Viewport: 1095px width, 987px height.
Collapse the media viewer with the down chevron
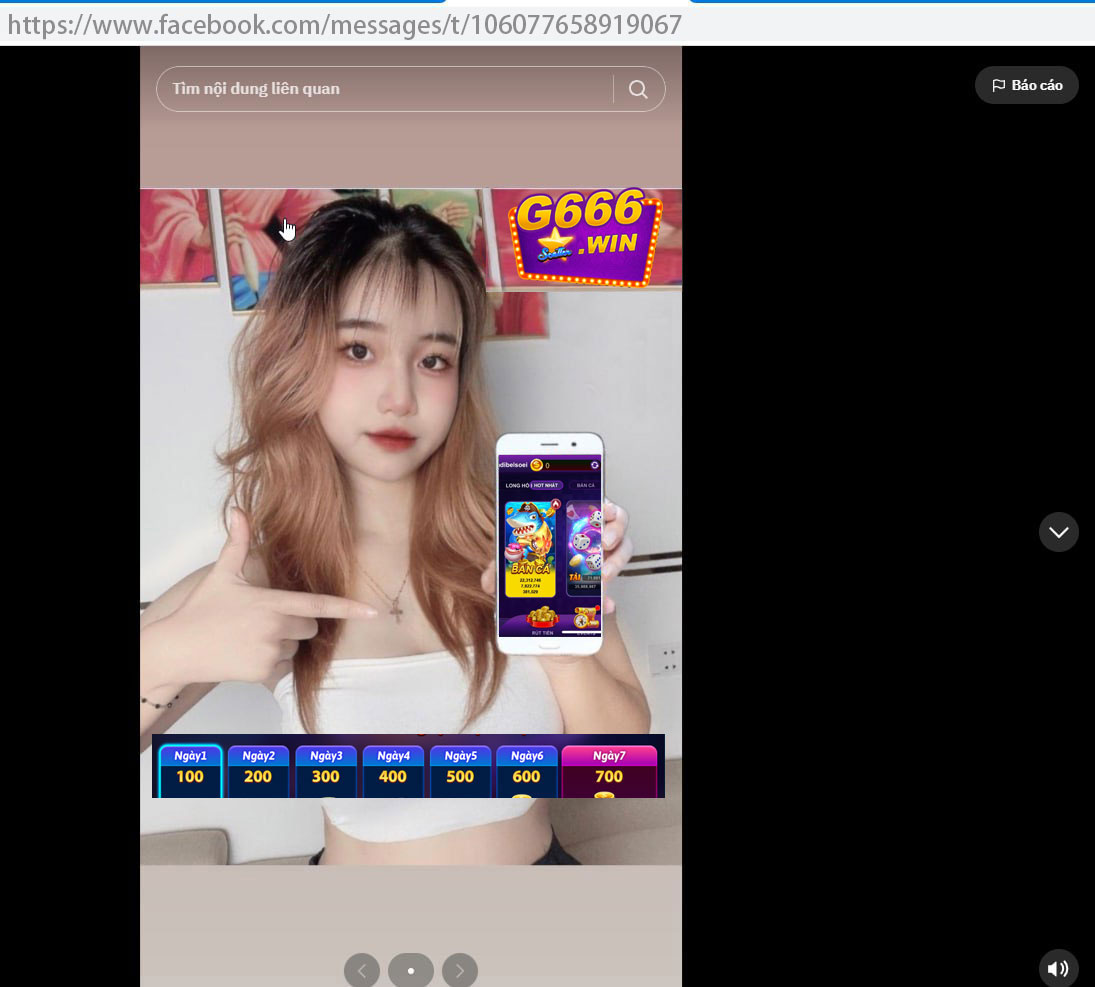click(x=1059, y=532)
